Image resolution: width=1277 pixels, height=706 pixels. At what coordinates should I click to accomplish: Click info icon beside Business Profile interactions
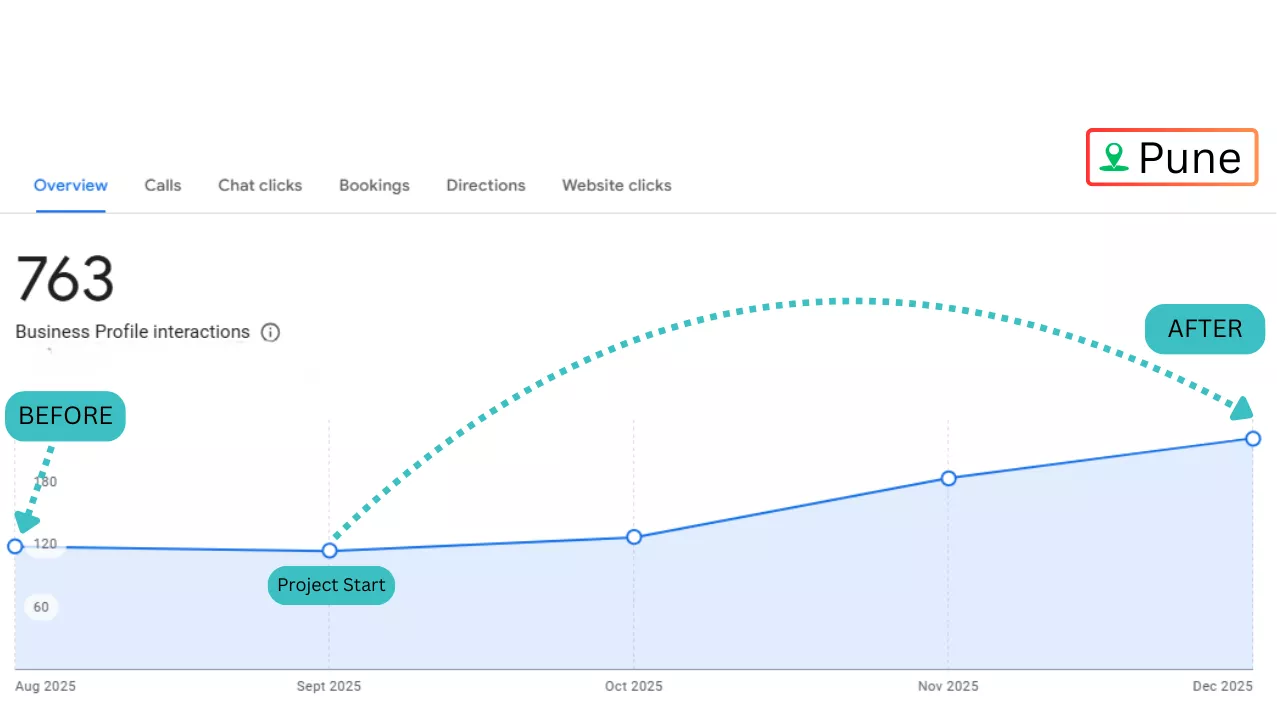(270, 332)
